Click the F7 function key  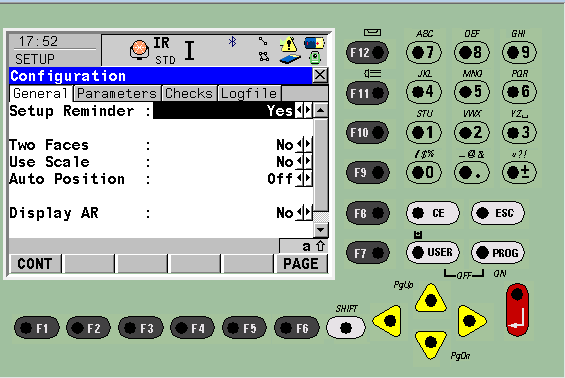point(368,253)
